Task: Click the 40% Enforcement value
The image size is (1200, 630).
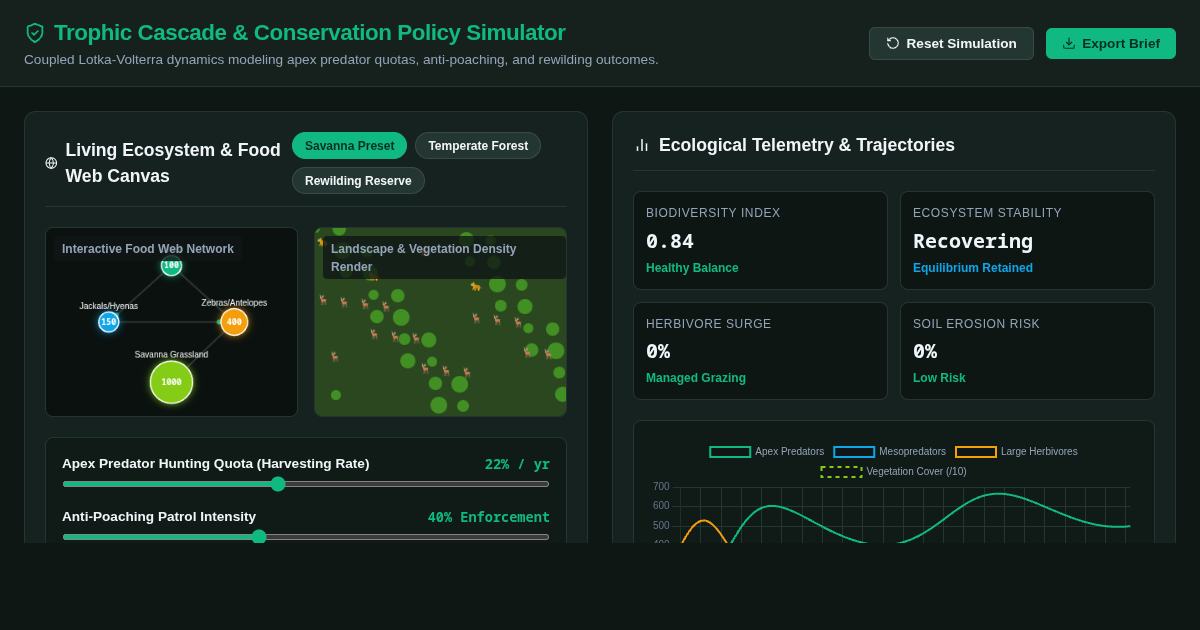Action: point(489,517)
